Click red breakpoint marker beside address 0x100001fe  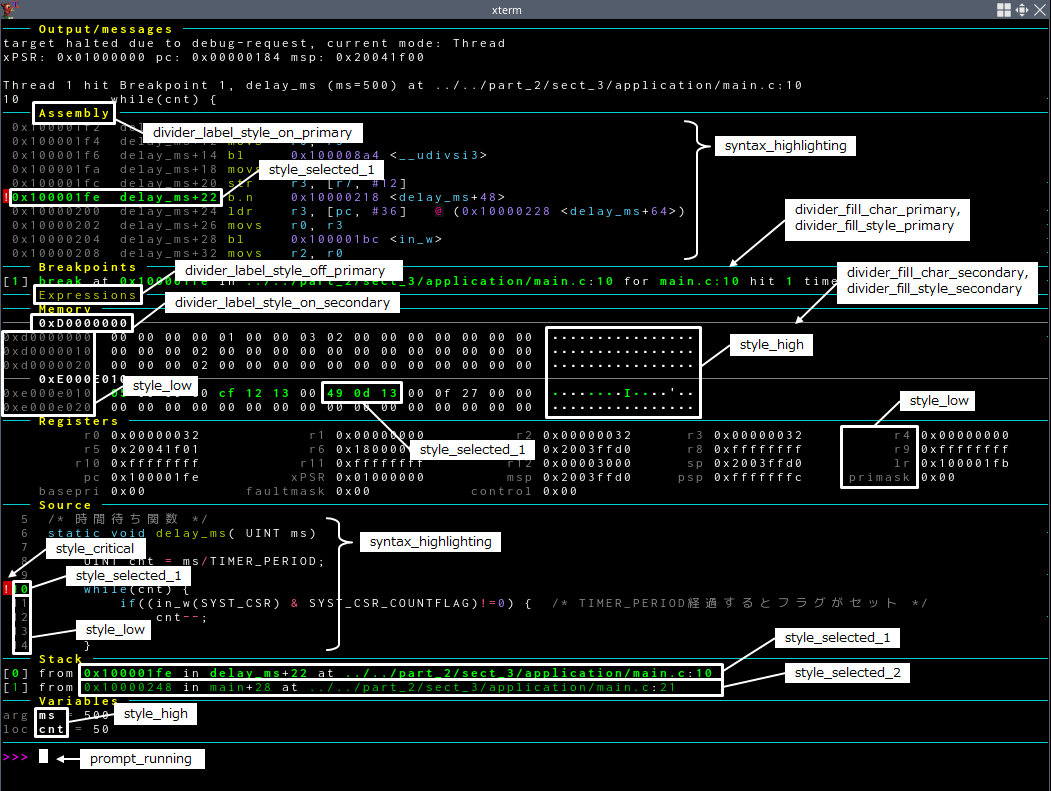click(x=6, y=198)
